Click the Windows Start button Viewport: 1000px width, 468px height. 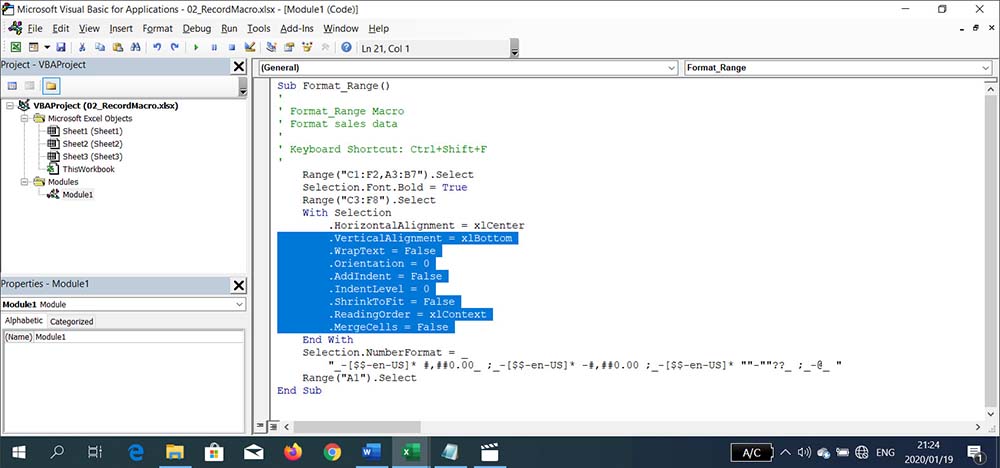tap(18, 453)
